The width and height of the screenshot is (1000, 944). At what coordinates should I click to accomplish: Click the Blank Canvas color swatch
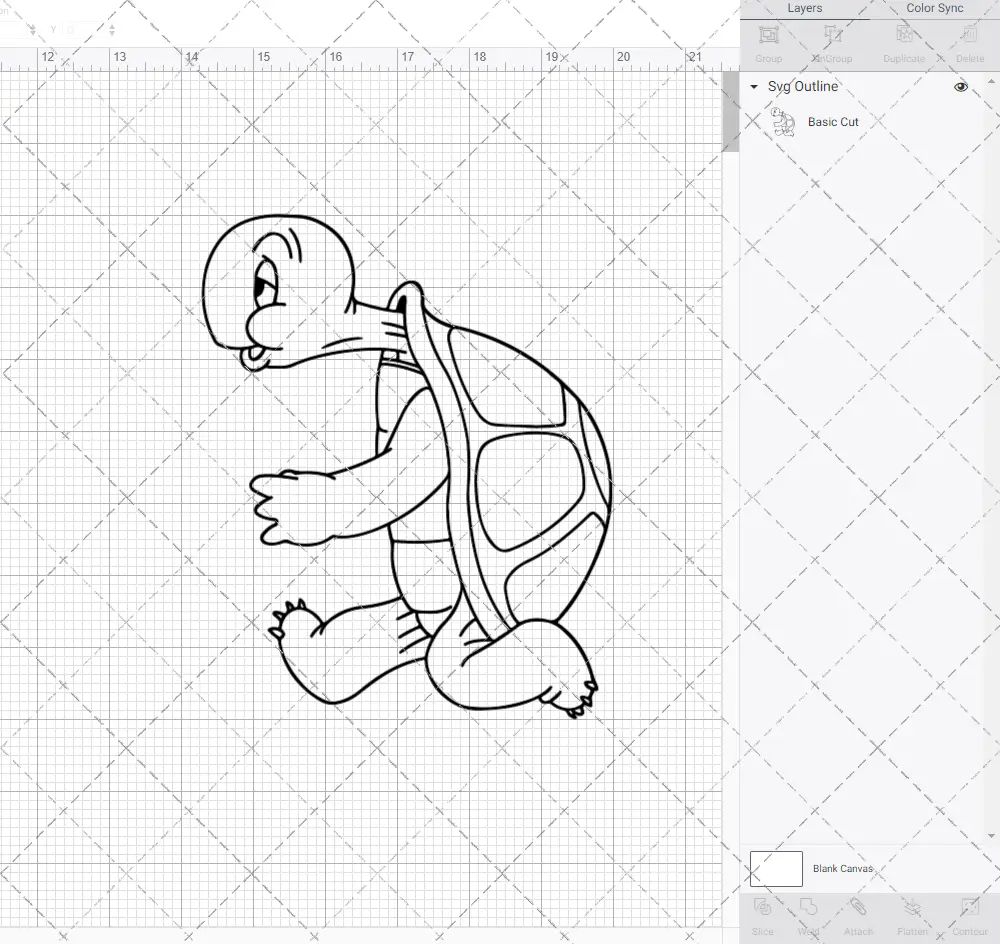[x=776, y=868]
